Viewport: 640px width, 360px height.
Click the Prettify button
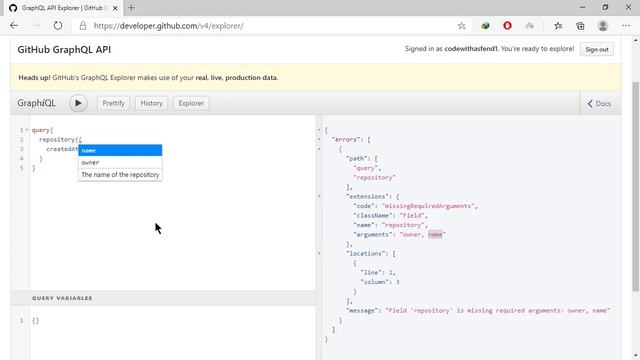pyautogui.click(x=113, y=103)
